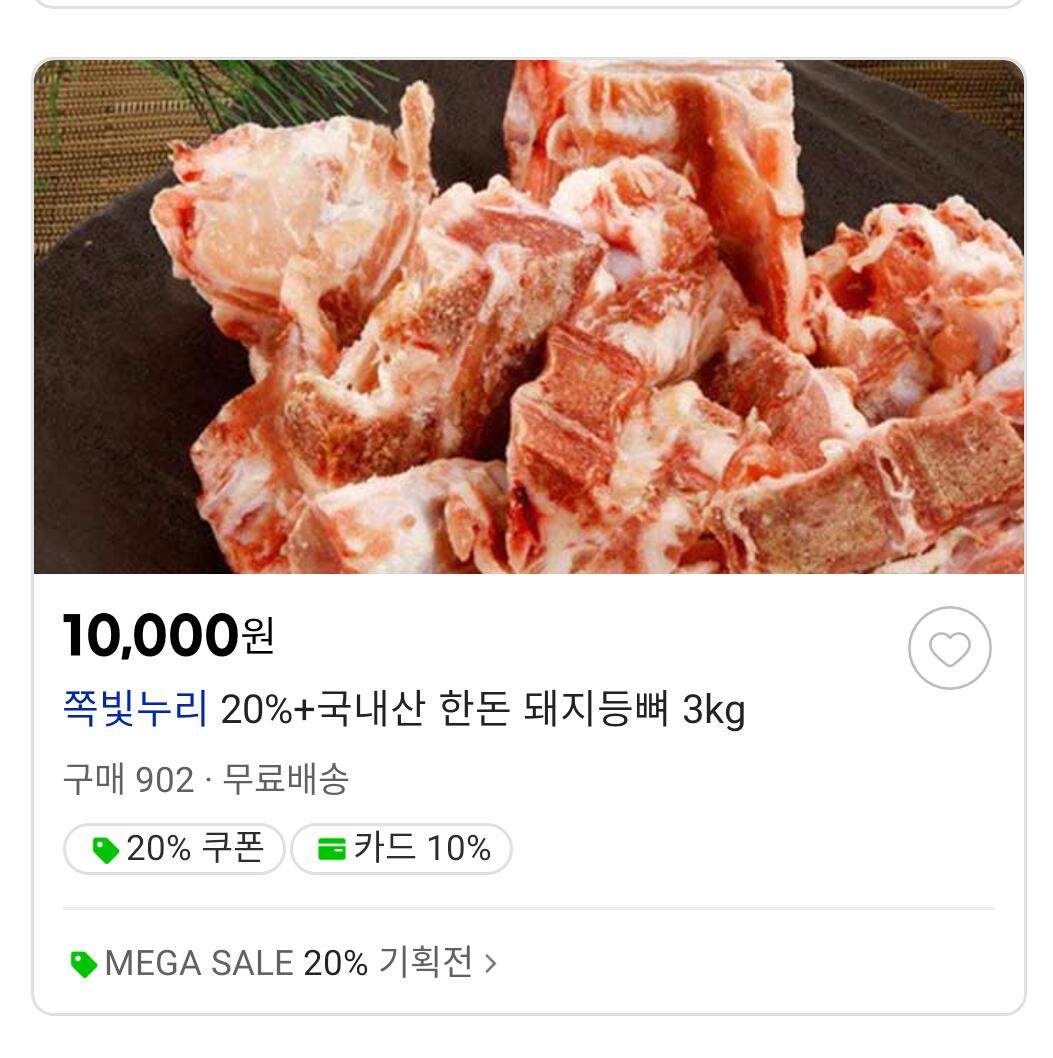
Task: Expand the 기획전 chevron arrow
Action: click(x=490, y=964)
